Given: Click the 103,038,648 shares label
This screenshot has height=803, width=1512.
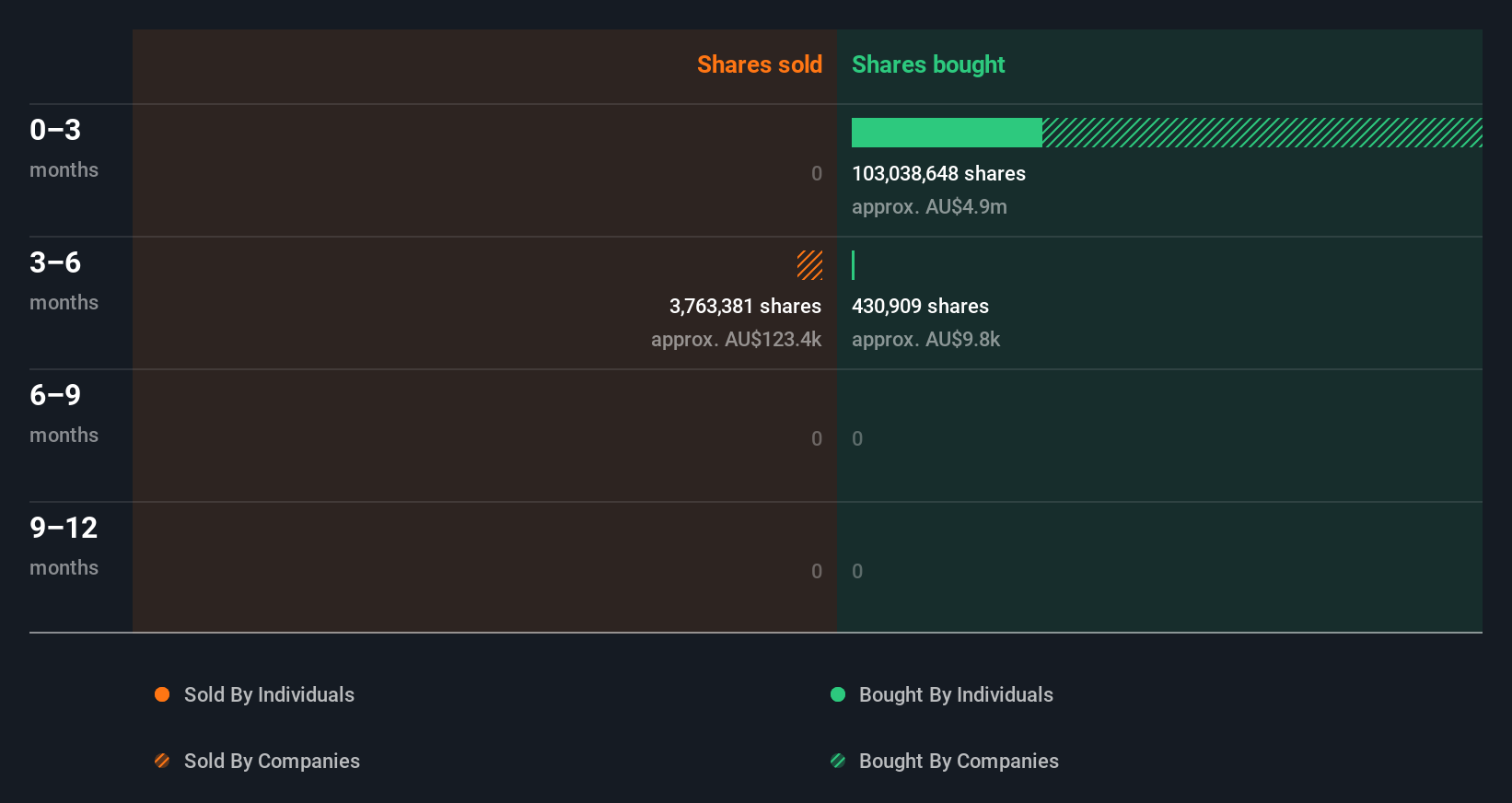Looking at the screenshot, I should 938,173.
